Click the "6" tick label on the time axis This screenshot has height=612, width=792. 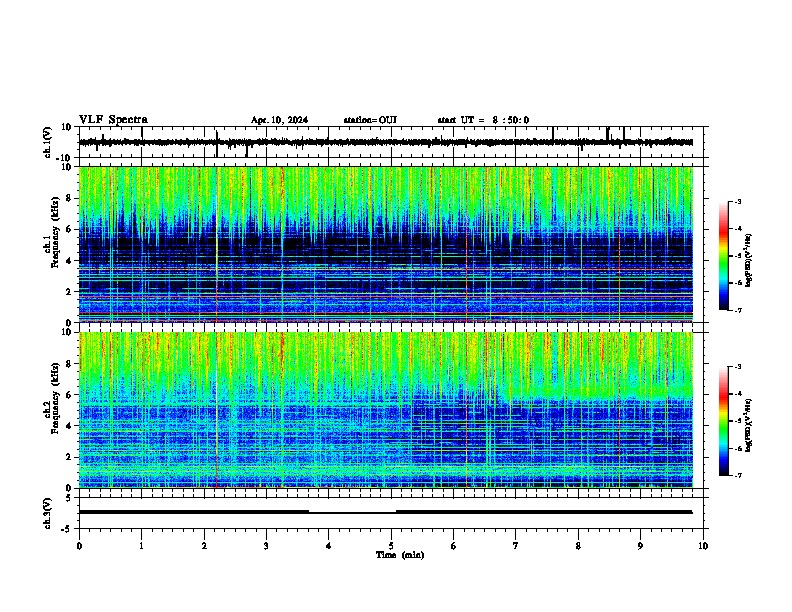(x=454, y=546)
